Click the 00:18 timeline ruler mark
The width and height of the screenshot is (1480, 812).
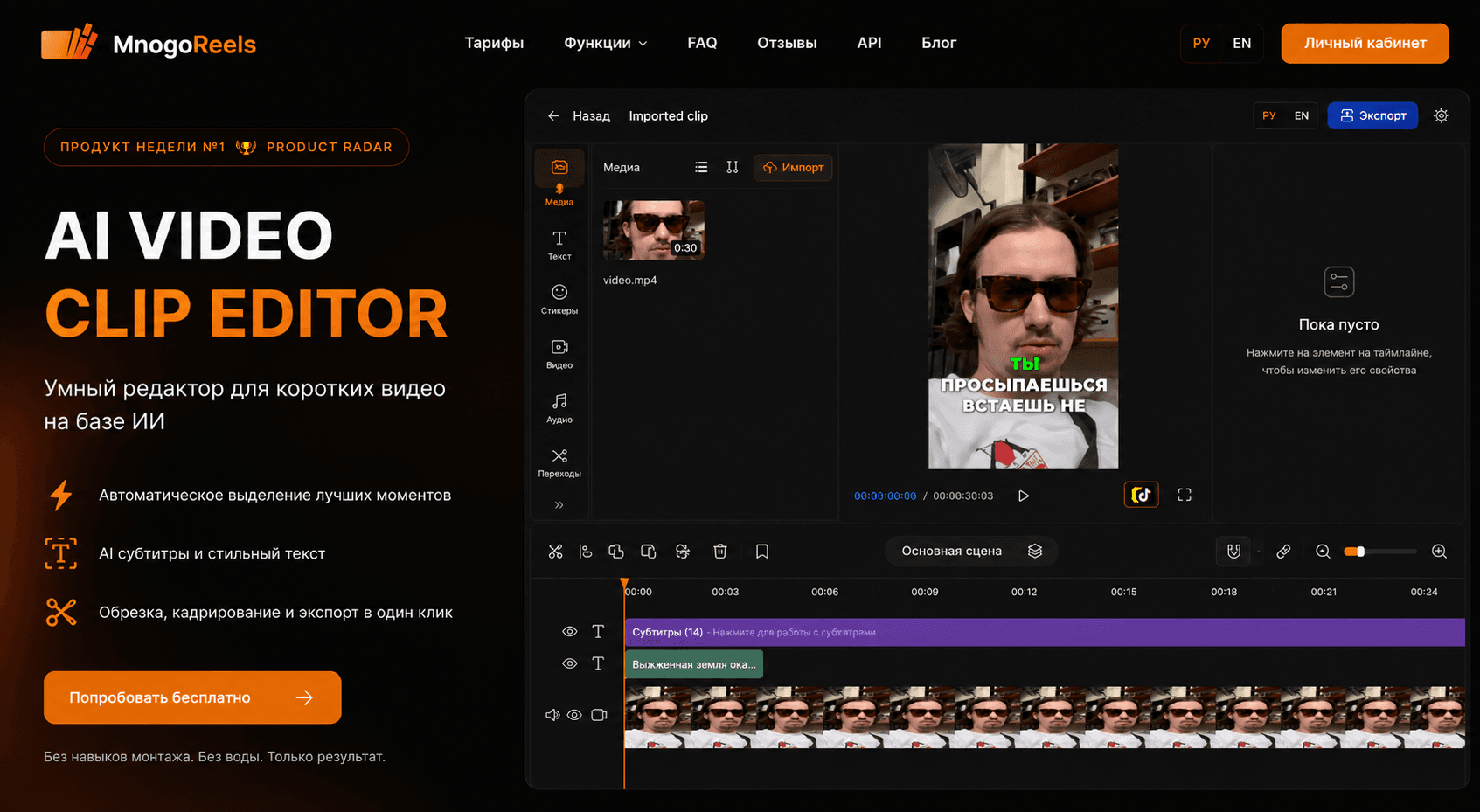pyautogui.click(x=1224, y=592)
